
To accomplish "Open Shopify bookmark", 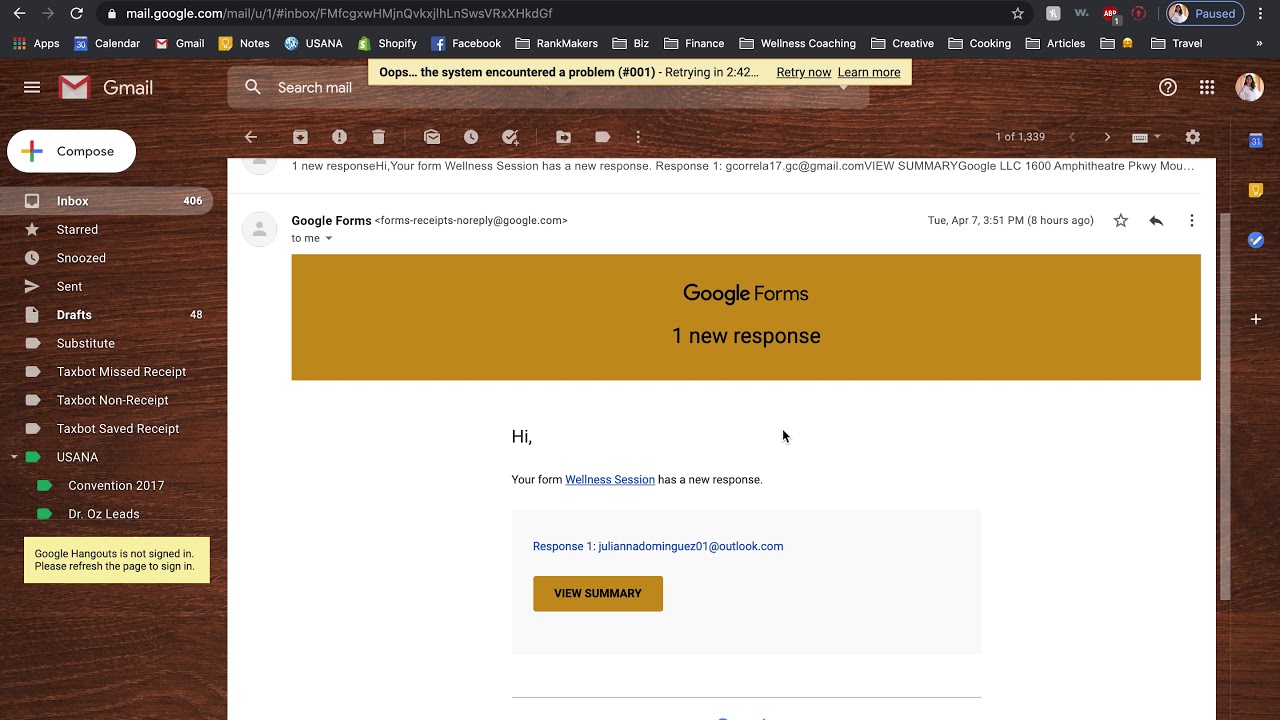I will (x=386, y=43).
